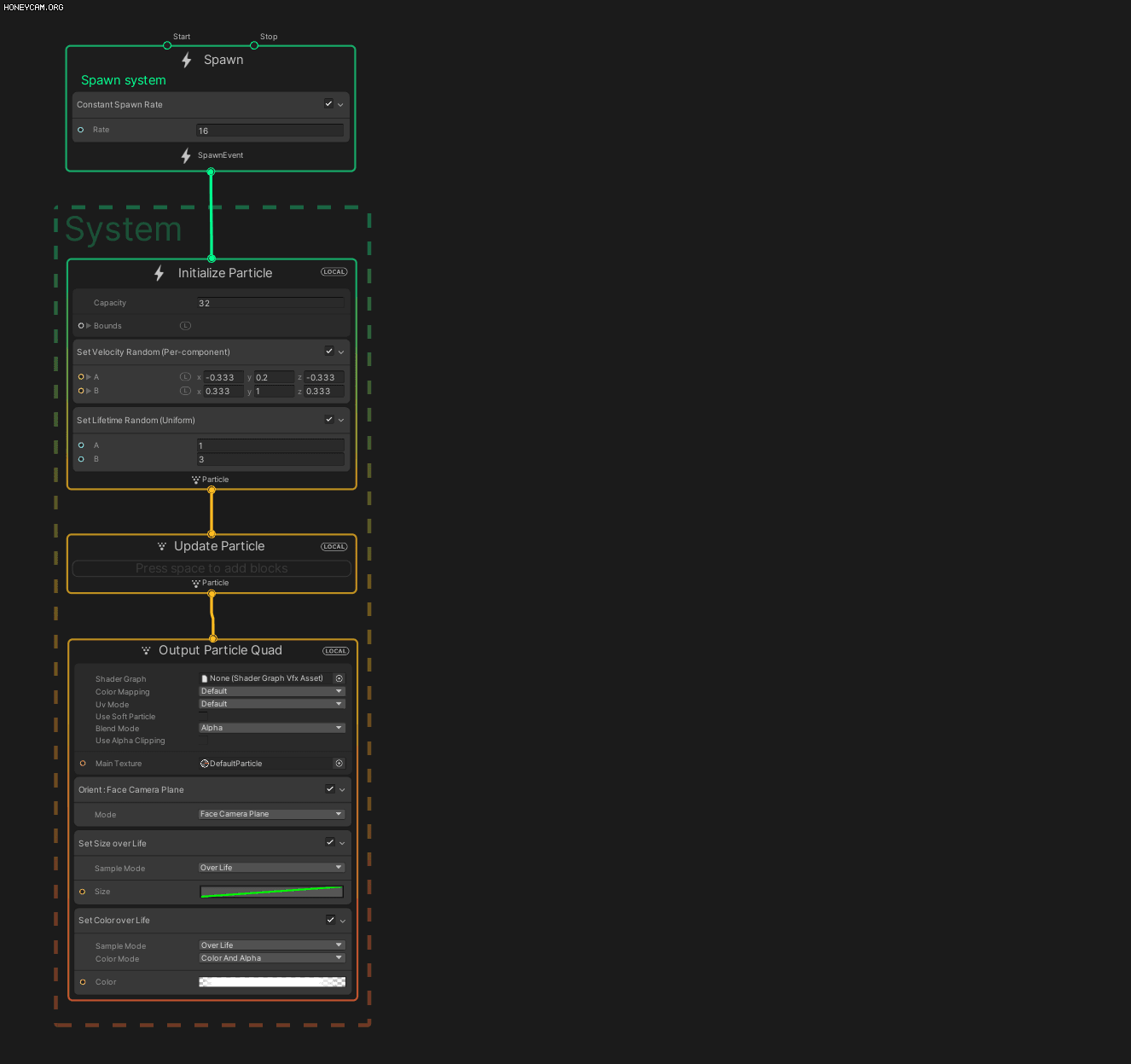Click the Particle output port of Initialize Particle
The height and width of the screenshot is (1064, 1131).
coord(212,490)
